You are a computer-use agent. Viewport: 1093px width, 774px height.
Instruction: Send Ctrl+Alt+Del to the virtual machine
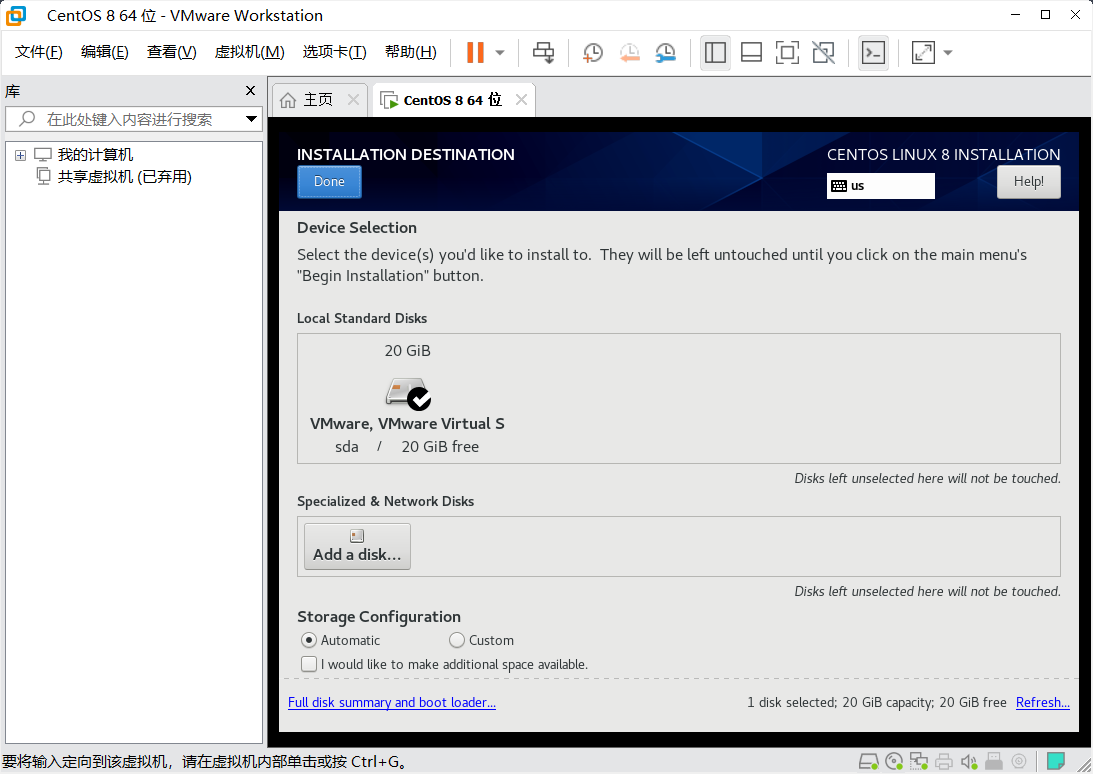[x=543, y=52]
